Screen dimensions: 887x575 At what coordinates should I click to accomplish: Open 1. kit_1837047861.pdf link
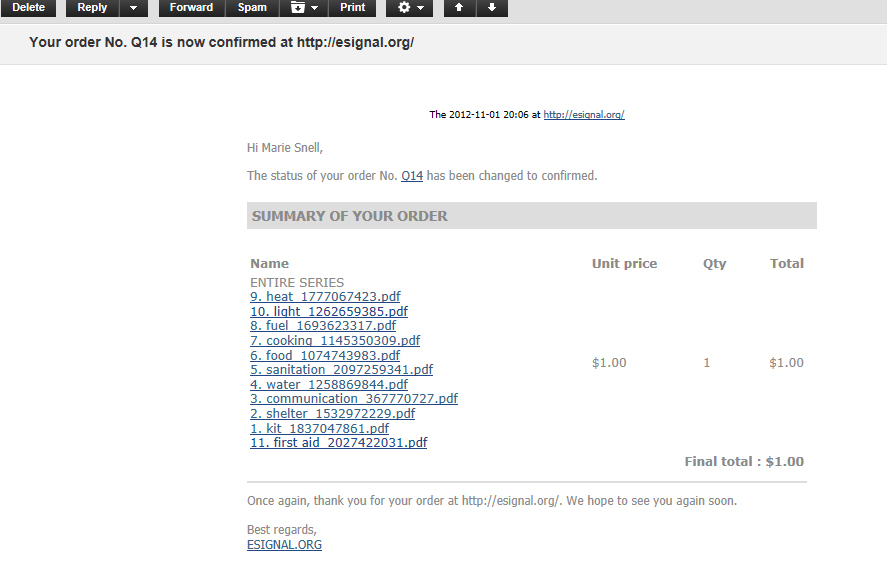coord(320,428)
